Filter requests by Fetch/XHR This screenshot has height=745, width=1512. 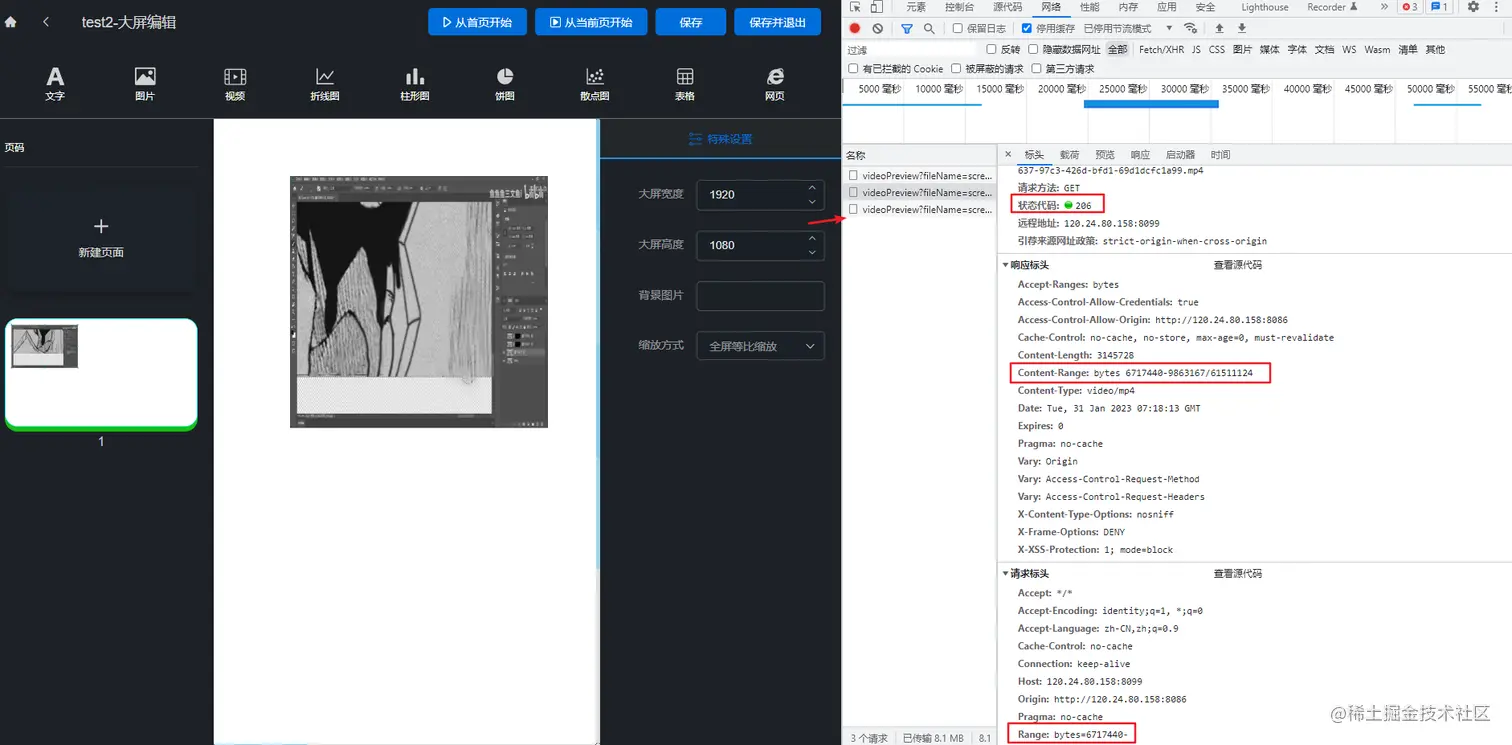pos(1161,49)
